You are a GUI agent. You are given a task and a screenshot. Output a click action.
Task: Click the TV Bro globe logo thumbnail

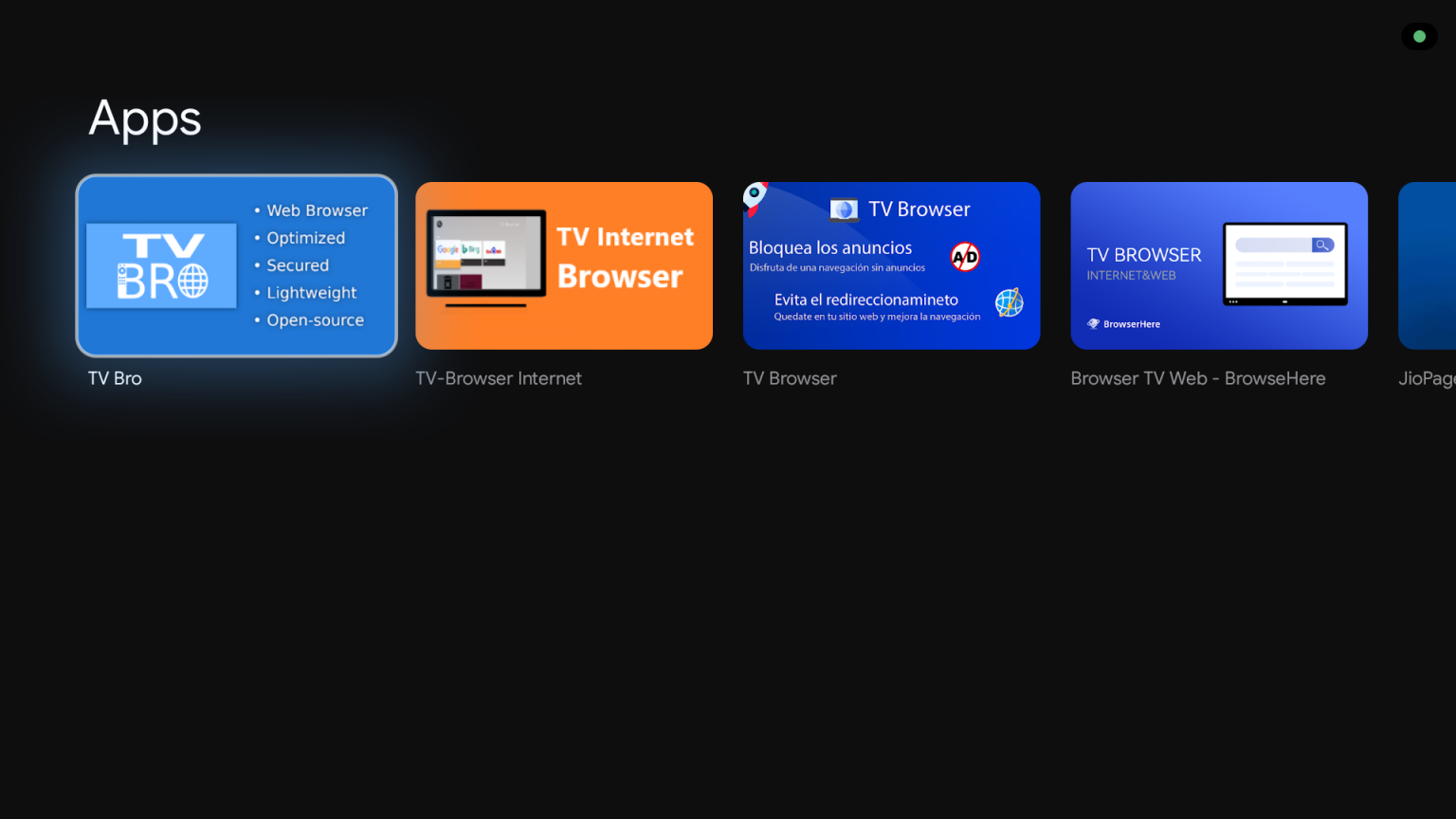click(161, 265)
